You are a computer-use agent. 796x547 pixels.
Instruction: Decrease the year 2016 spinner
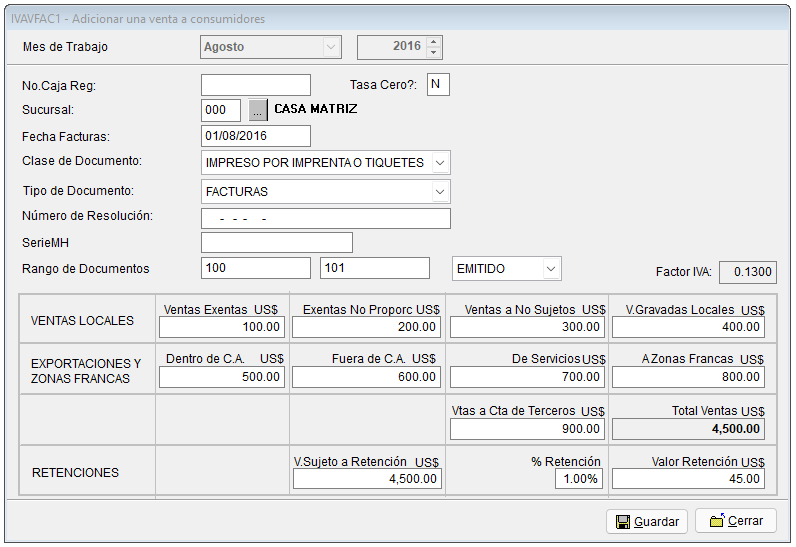pyautogui.click(x=434, y=52)
